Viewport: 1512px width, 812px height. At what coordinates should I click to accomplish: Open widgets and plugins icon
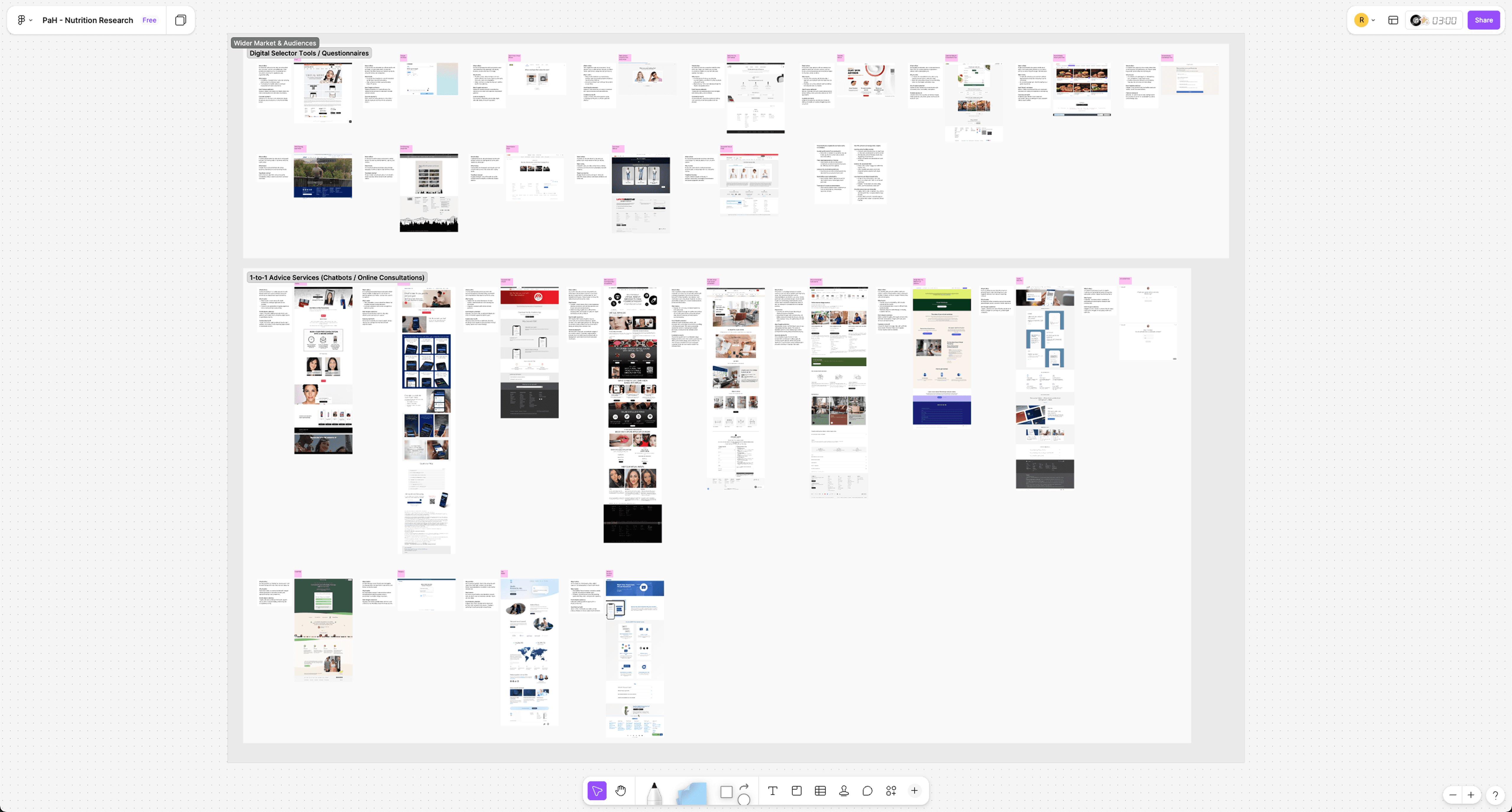click(x=891, y=791)
